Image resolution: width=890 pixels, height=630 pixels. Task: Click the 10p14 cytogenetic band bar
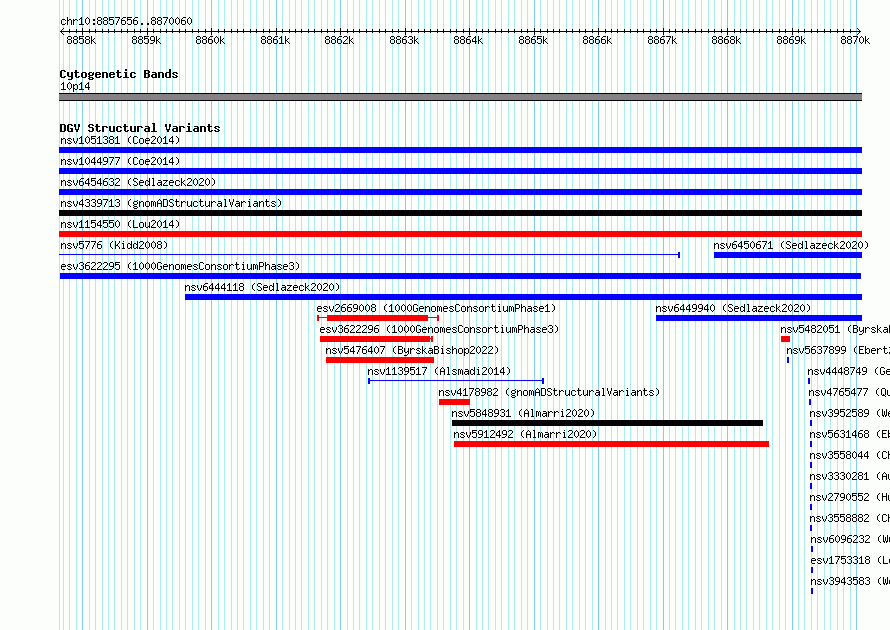[460, 97]
